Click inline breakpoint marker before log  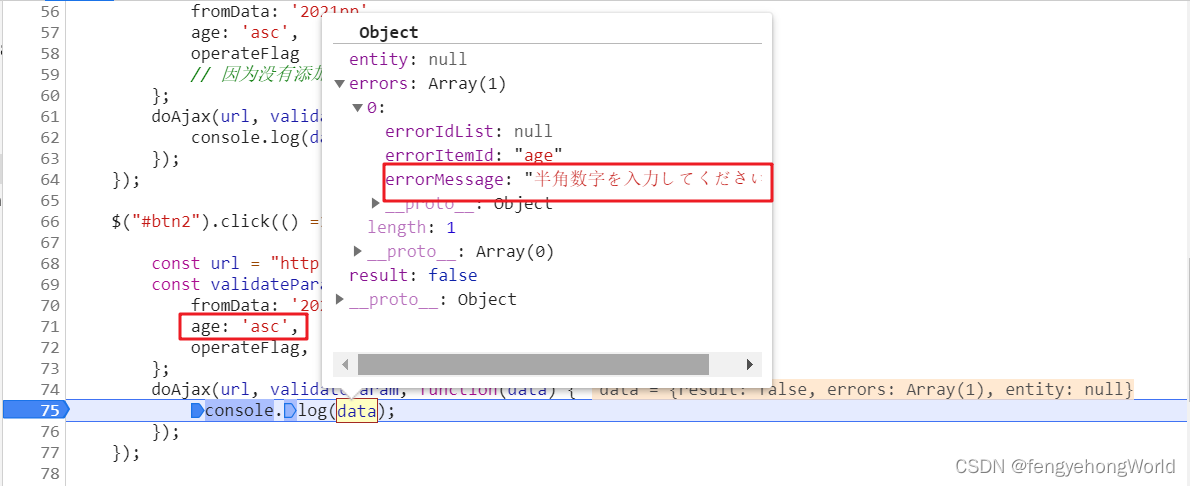(x=290, y=411)
